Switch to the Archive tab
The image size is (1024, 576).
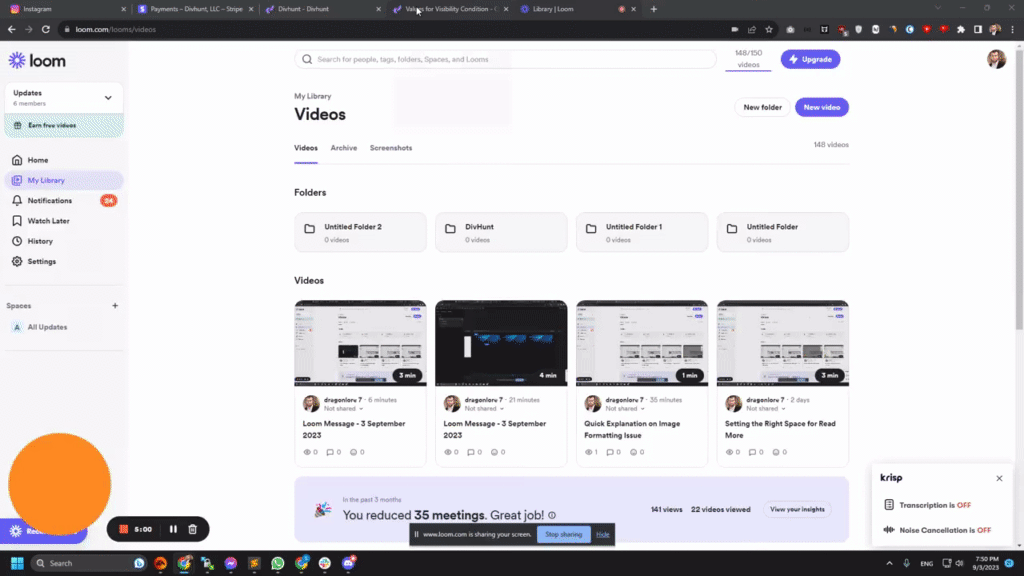click(x=344, y=148)
